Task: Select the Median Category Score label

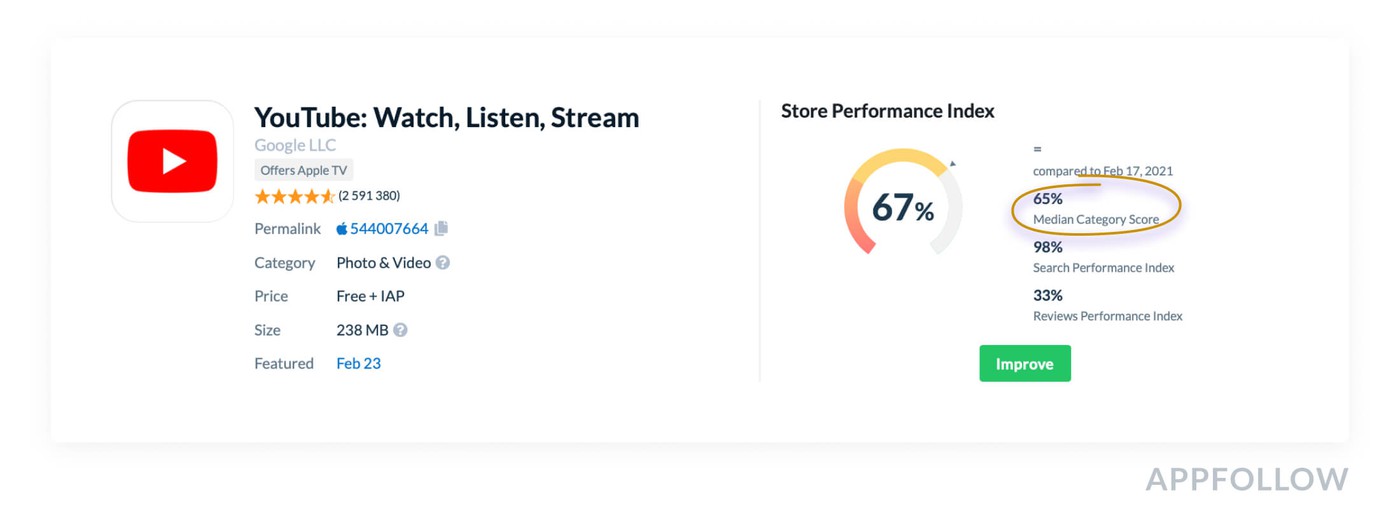Action: (1096, 219)
